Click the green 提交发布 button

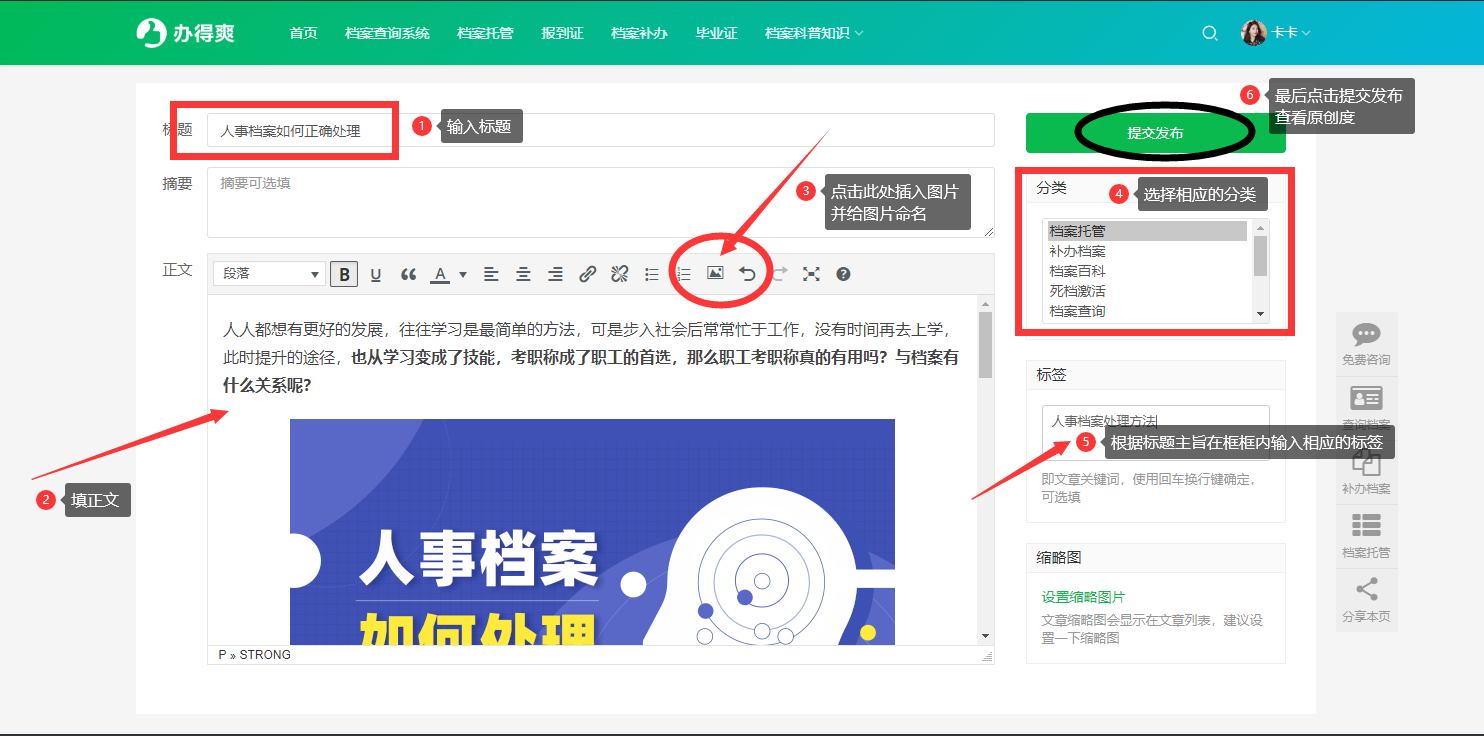click(x=1155, y=133)
